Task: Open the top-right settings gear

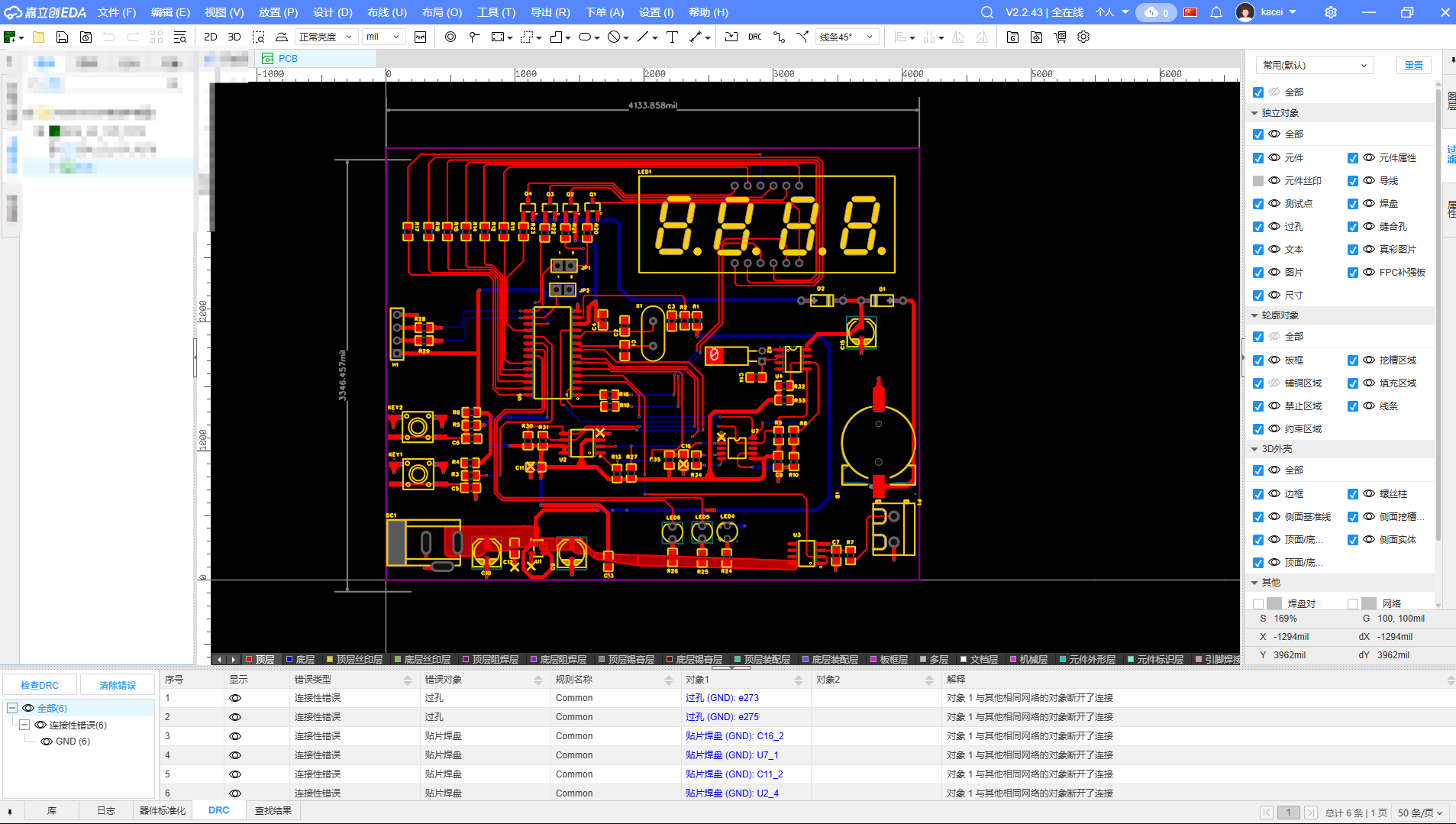Action: 1331,12
